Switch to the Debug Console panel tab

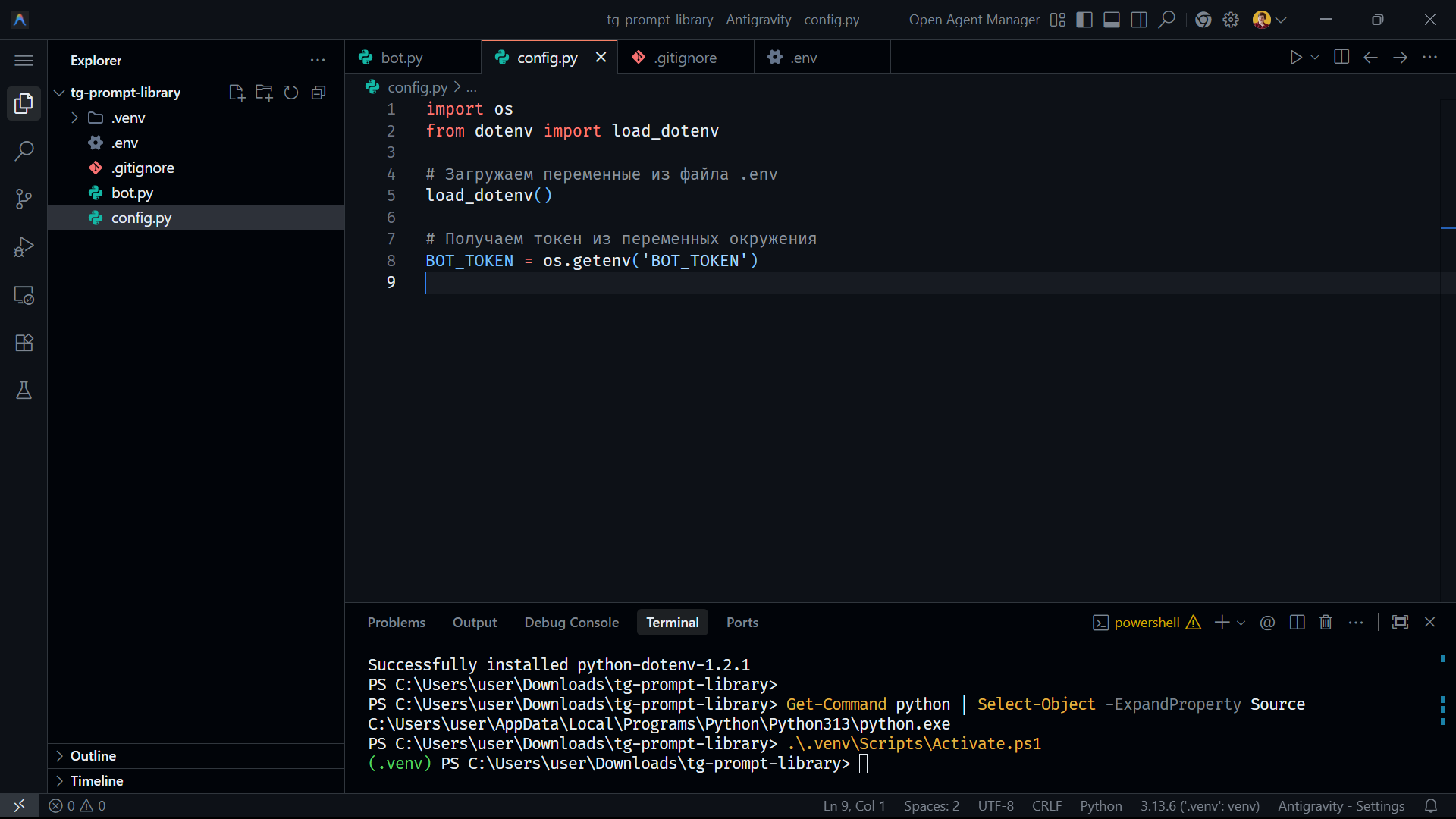pyautogui.click(x=571, y=623)
